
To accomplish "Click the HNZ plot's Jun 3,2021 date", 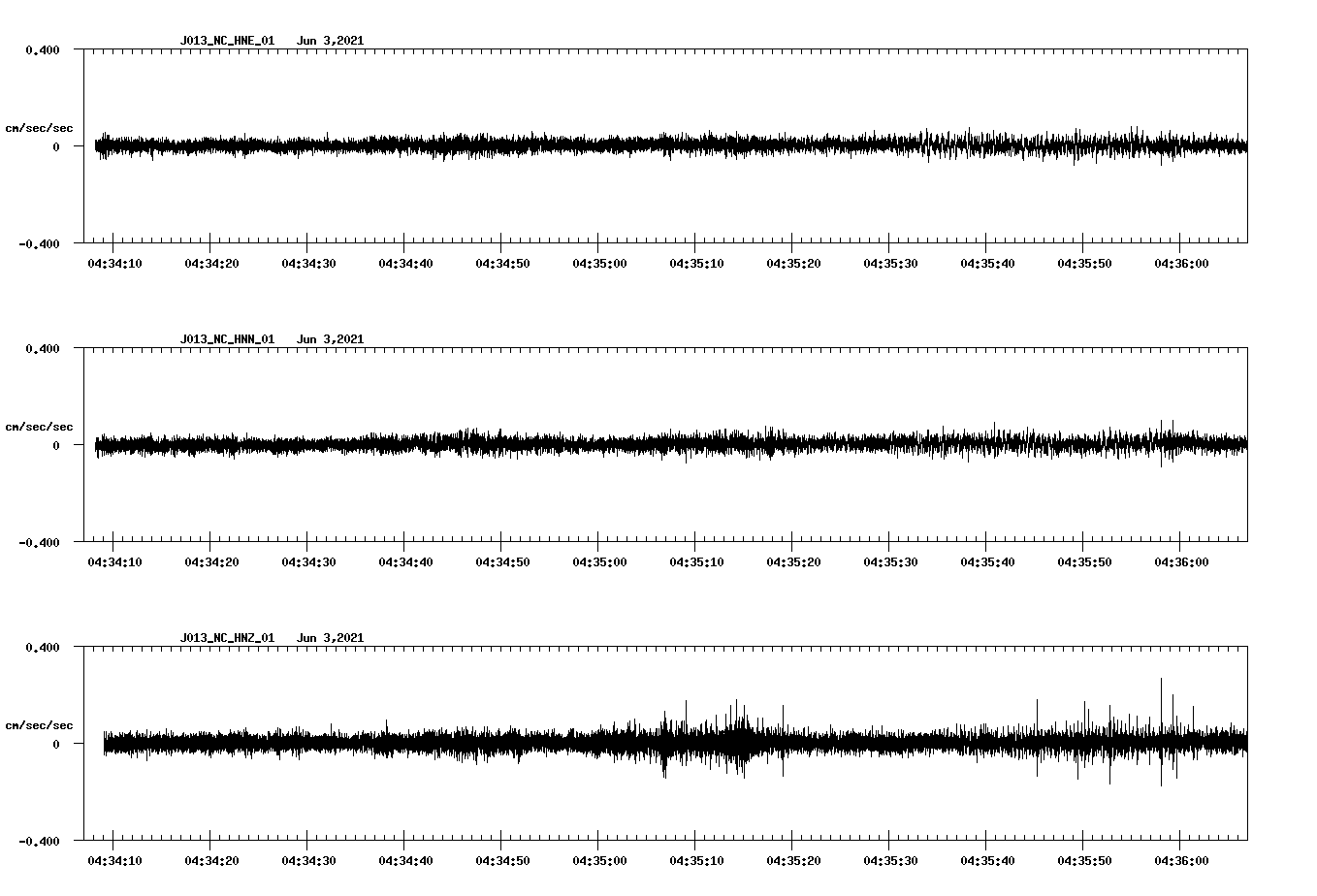I will pos(330,638).
